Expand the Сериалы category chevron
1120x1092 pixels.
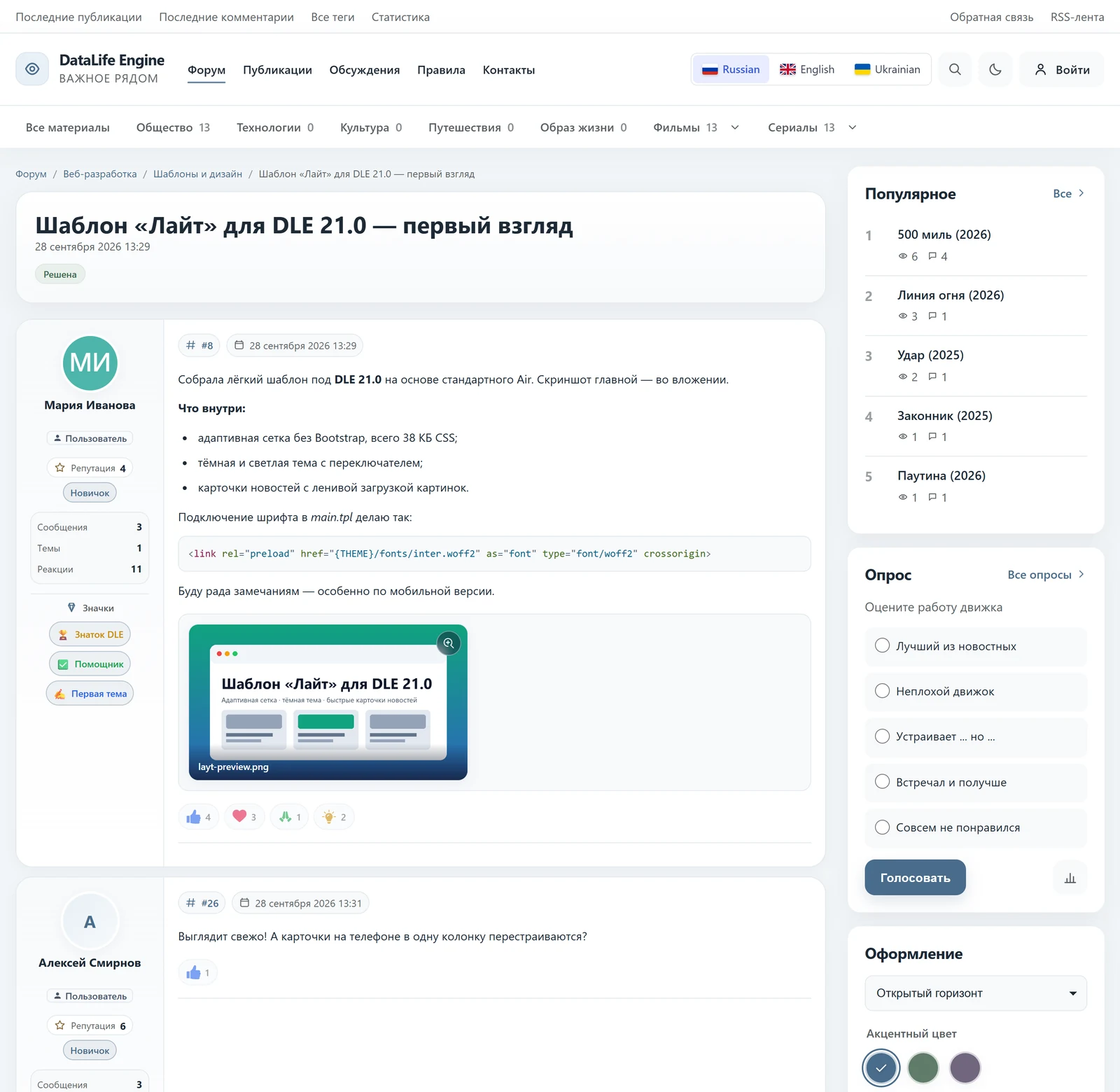[853, 127]
